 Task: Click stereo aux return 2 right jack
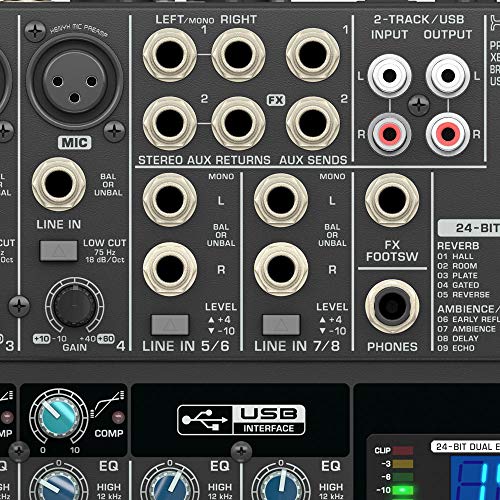pyautogui.click(x=238, y=123)
